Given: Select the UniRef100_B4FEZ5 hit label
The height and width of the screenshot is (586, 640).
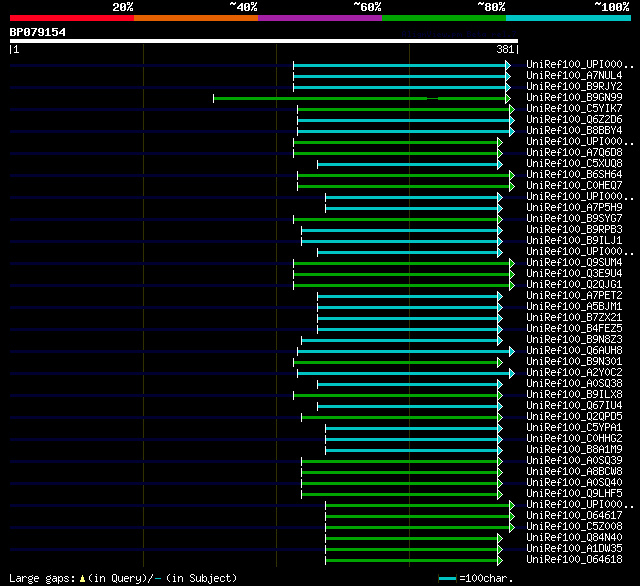Looking at the screenshot, I should tap(574, 329).
